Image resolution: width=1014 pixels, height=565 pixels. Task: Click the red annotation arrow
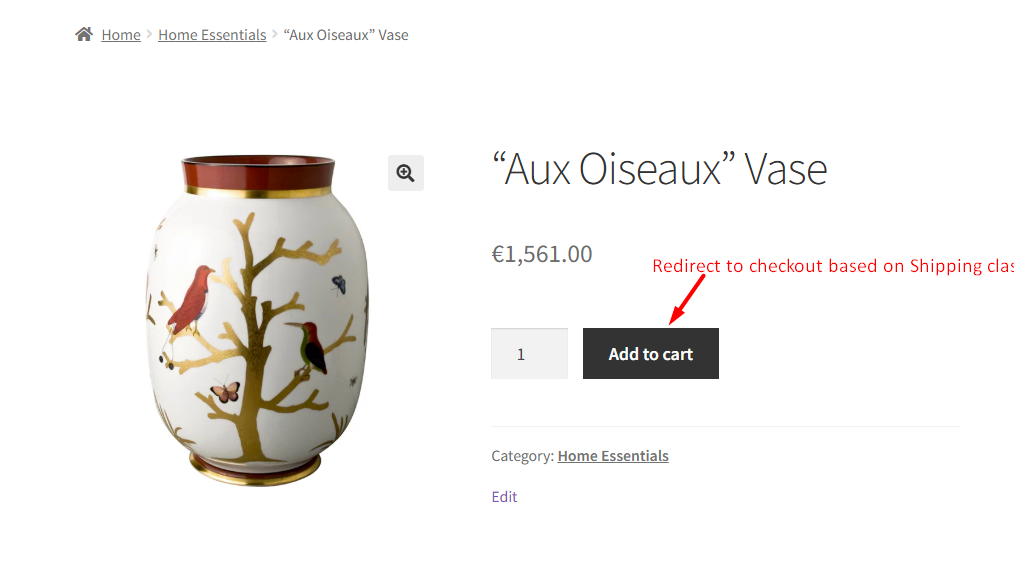tap(686, 299)
